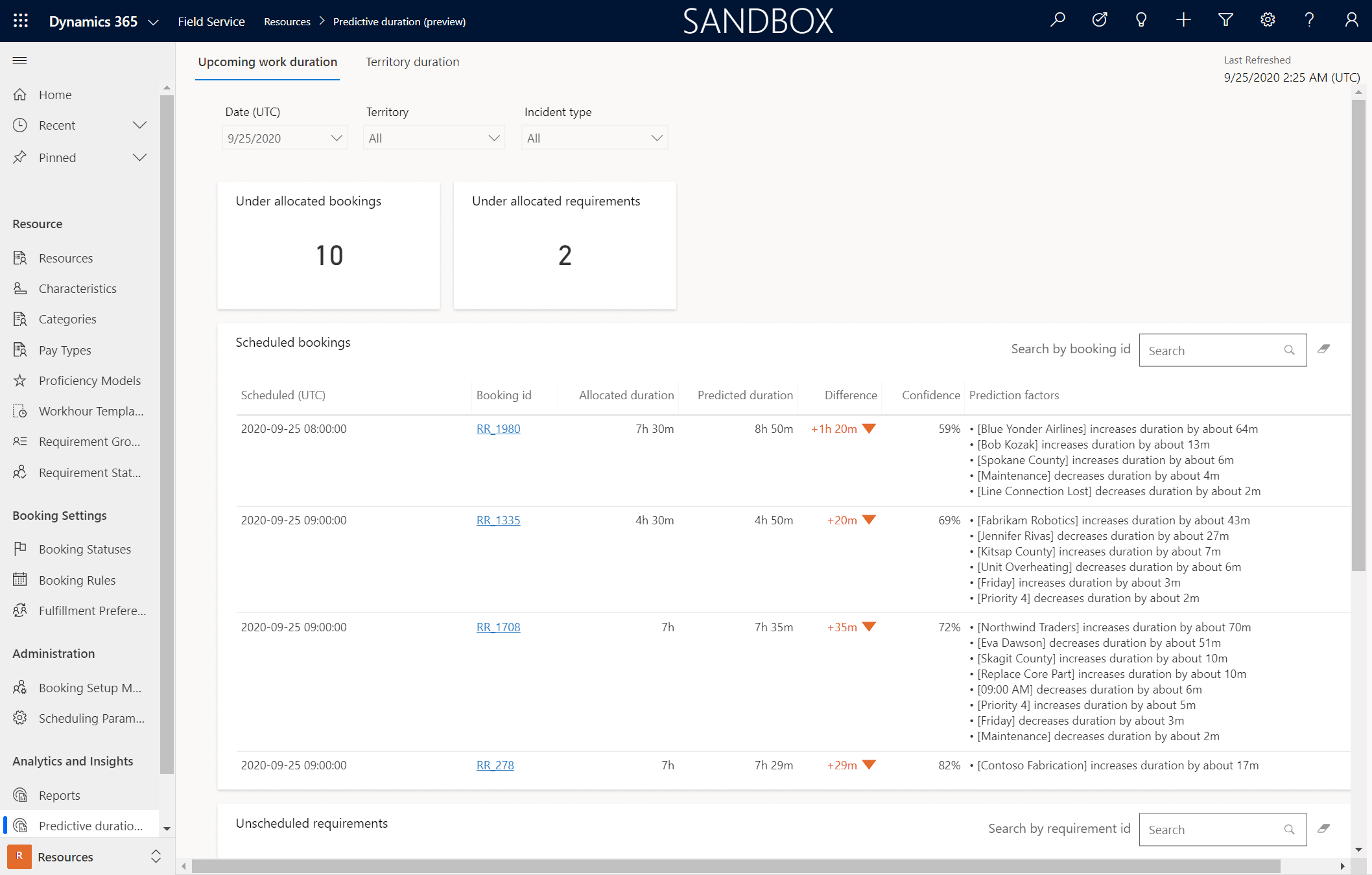The image size is (1372, 875).
Task: Click Search by requirement id field
Action: tap(1222, 830)
